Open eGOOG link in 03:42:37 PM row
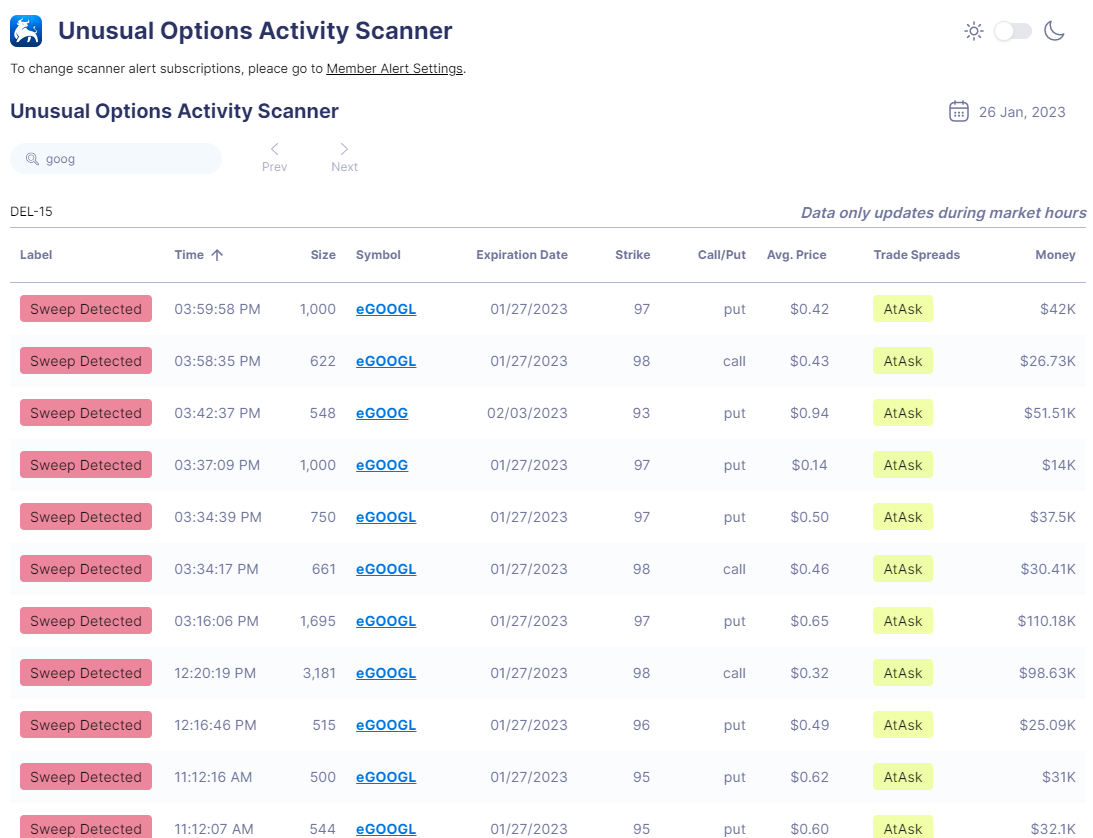Viewport: 1093px width, 838px height. point(382,413)
